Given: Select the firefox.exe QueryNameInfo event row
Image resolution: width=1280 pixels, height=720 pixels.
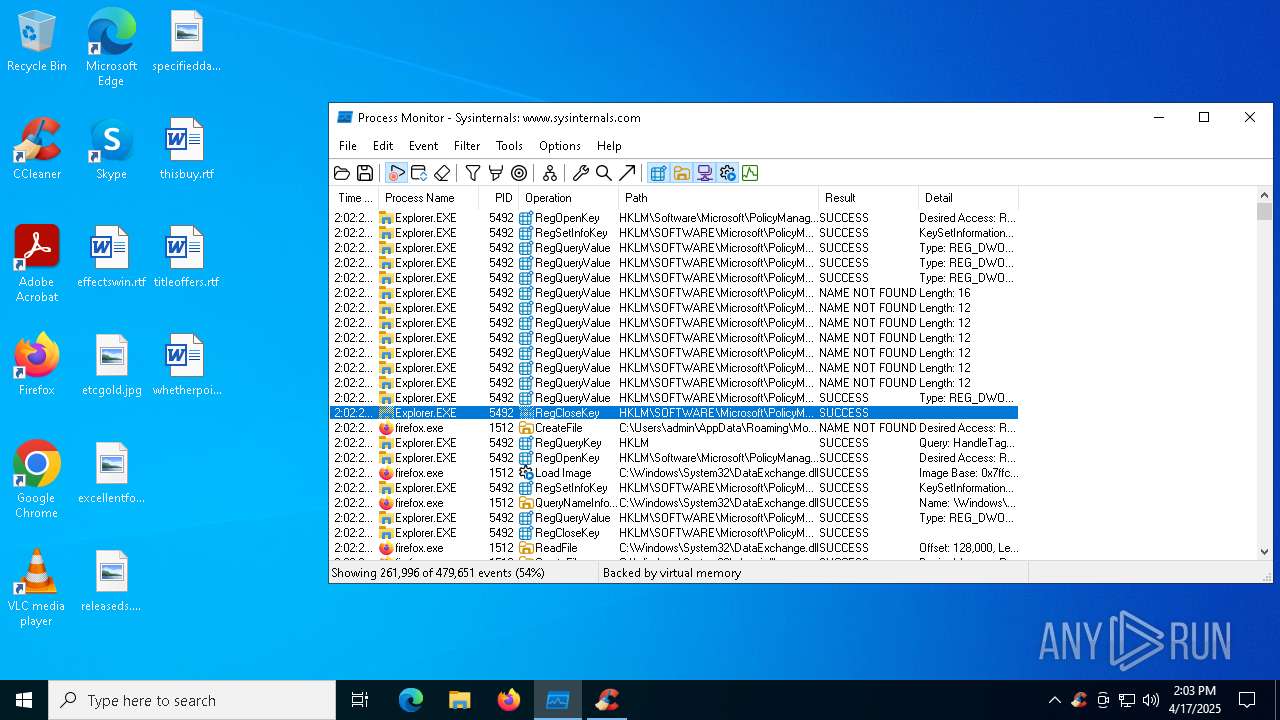Looking at the screenshot, I should [674, 503].
